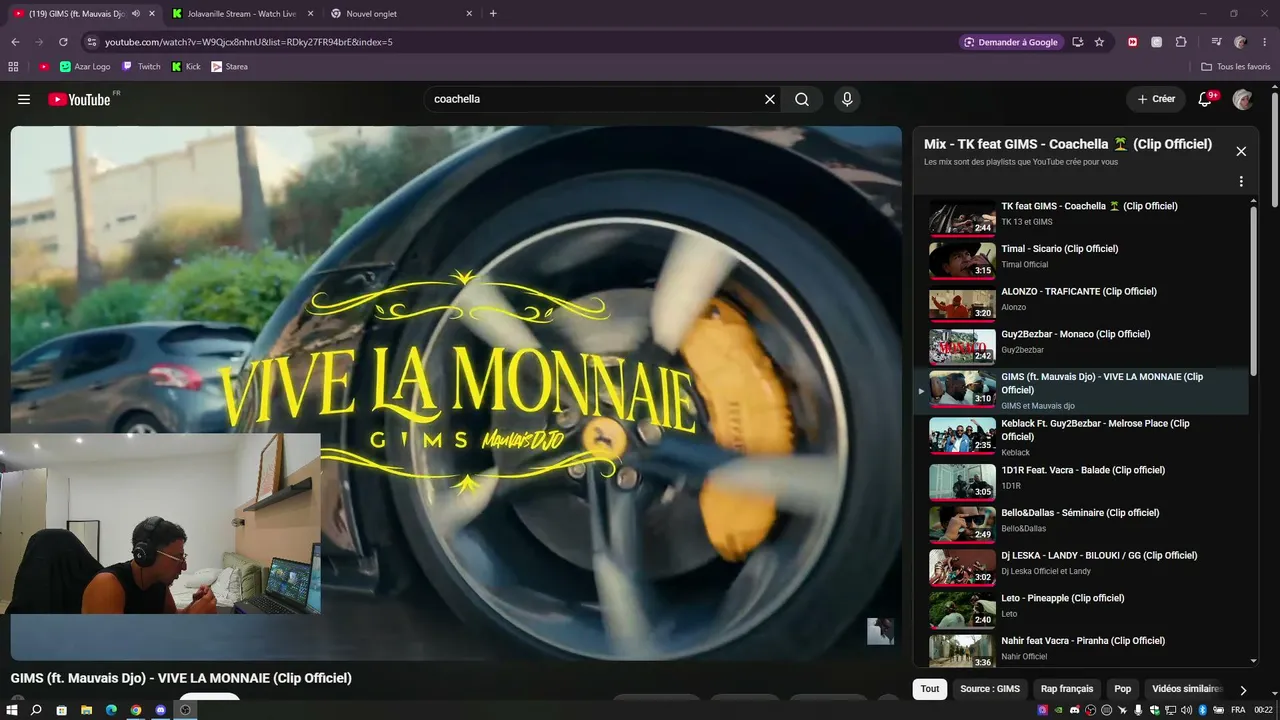Focus the YouTube search field

pos(595,99)
